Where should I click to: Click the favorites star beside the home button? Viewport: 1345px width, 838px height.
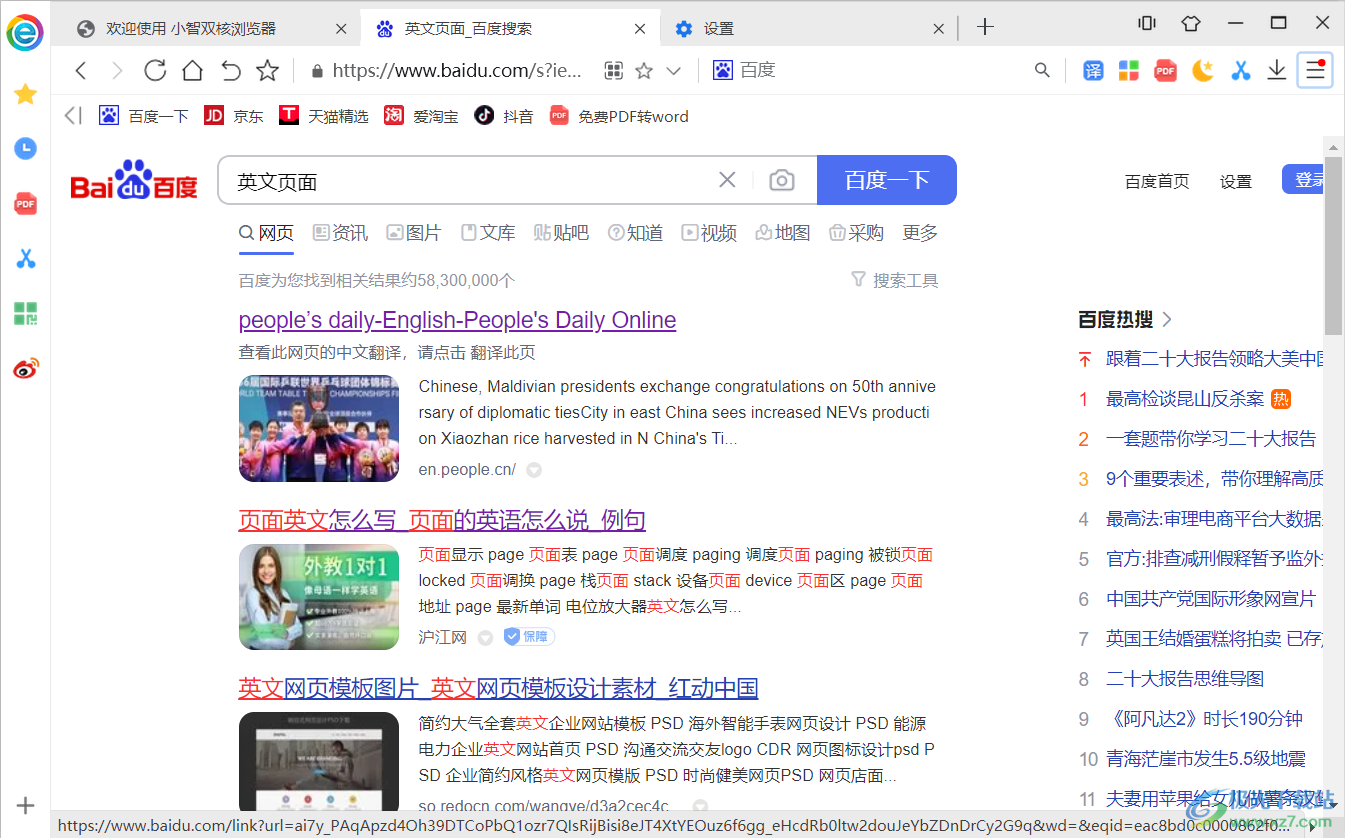(267, 70)
